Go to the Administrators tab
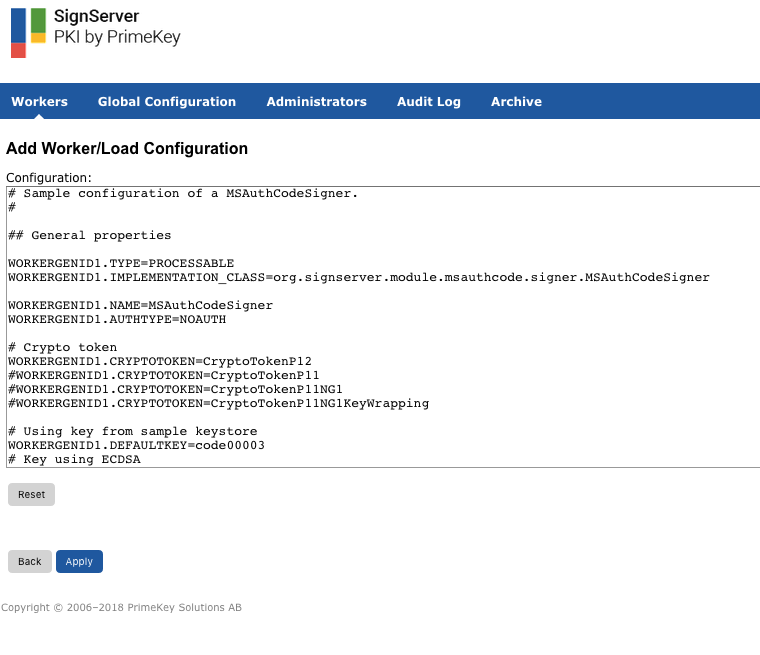The width and height of the screenshot is (760, 655). point(316,102)
